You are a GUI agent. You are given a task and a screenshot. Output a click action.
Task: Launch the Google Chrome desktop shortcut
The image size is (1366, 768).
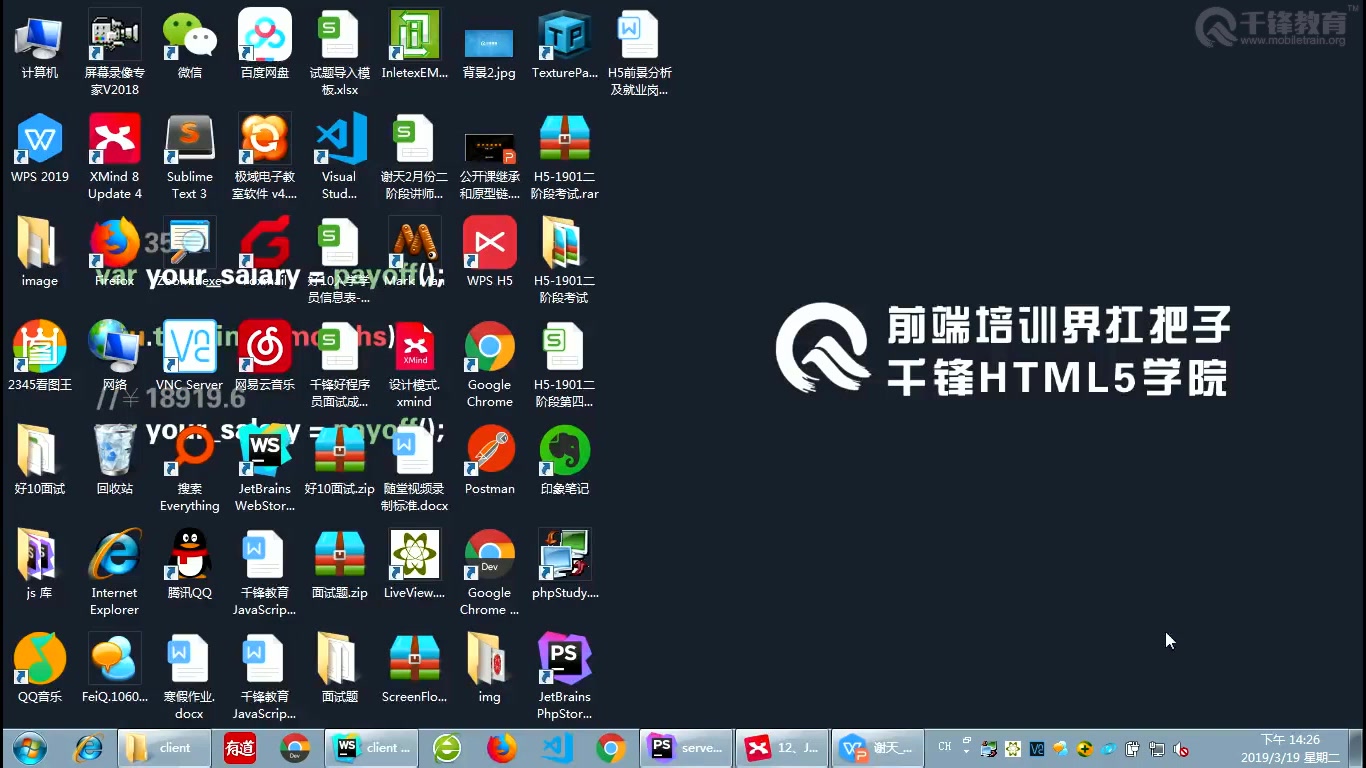[489, 365]
